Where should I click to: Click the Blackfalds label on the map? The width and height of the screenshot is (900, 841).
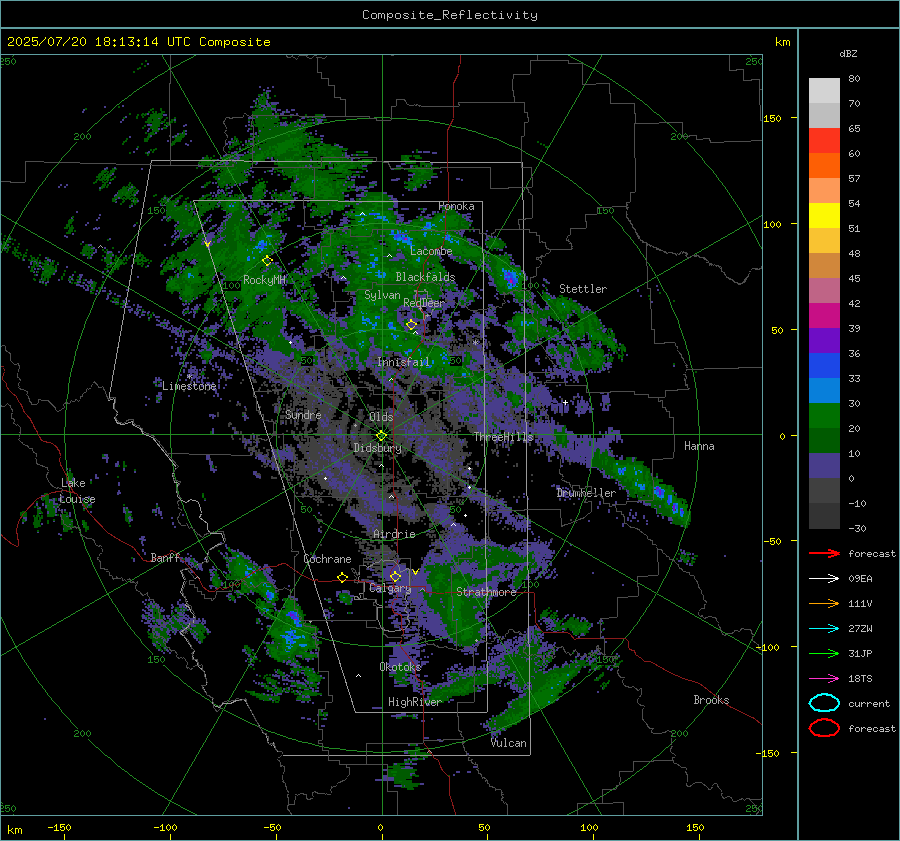click(x=425, y=277)
